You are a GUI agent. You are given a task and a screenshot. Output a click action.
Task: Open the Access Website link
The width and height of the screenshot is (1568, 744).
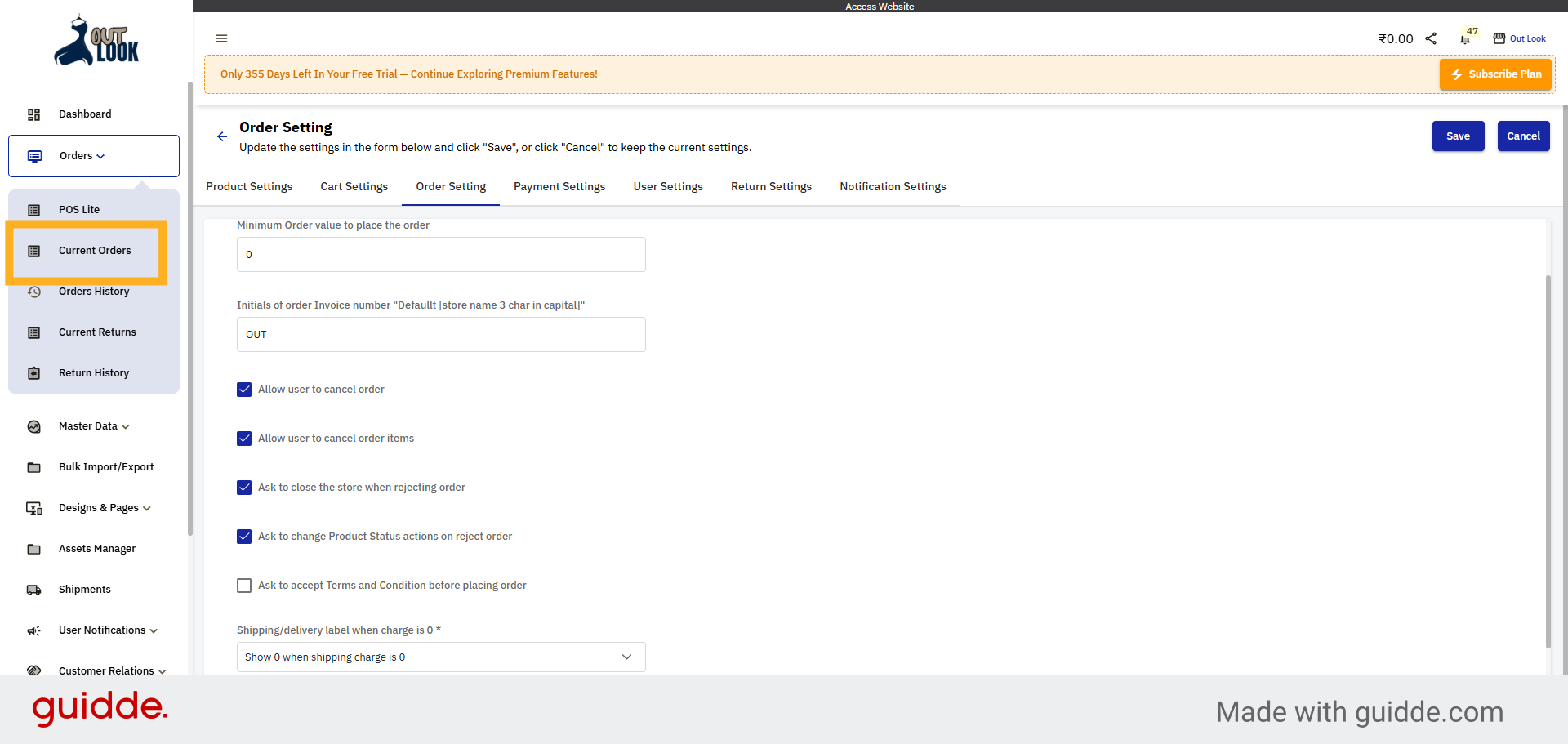[880, 7]
